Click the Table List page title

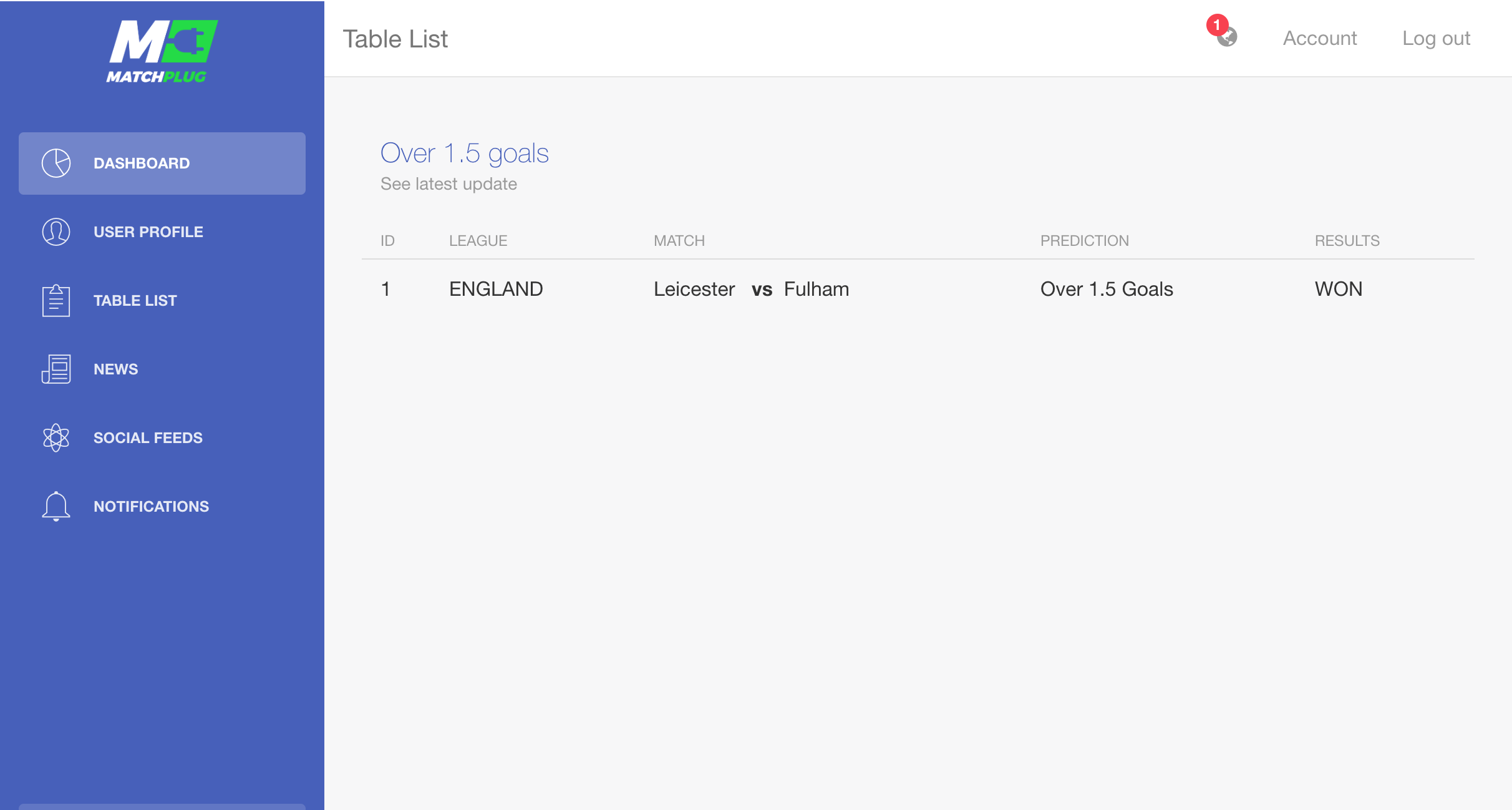395,39
